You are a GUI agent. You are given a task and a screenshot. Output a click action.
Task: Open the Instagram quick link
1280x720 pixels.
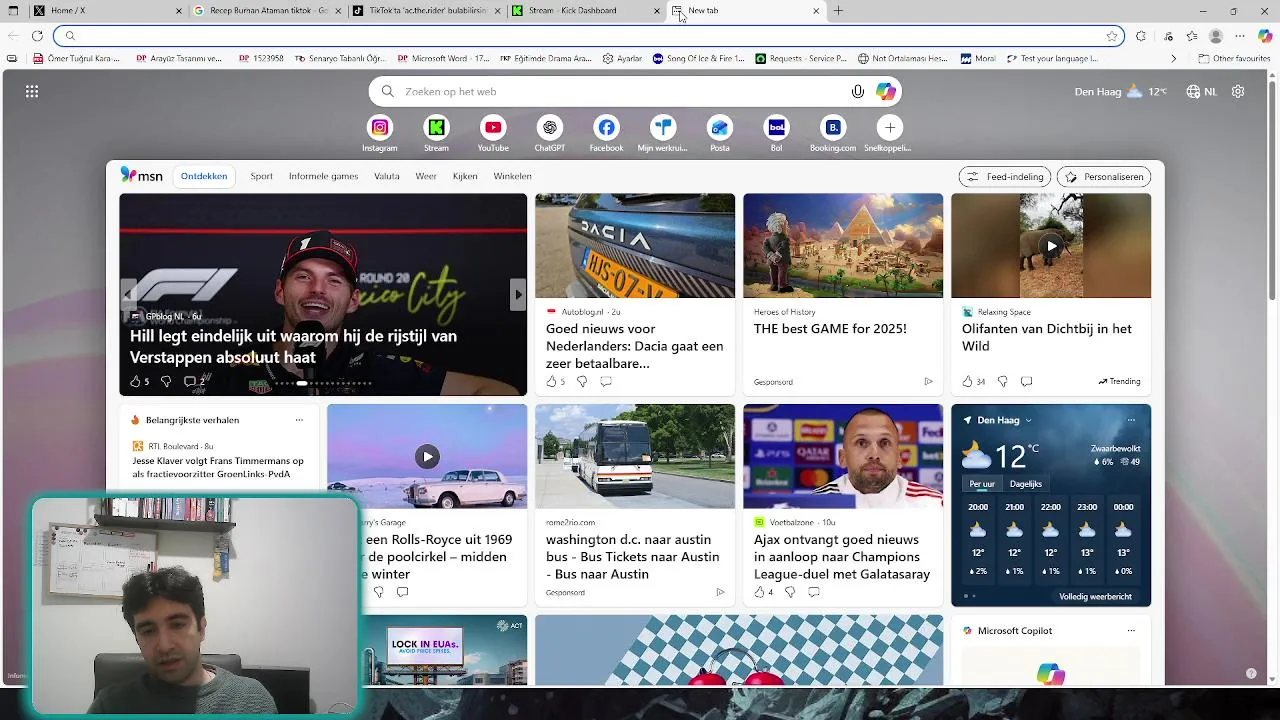pos(380,128)
